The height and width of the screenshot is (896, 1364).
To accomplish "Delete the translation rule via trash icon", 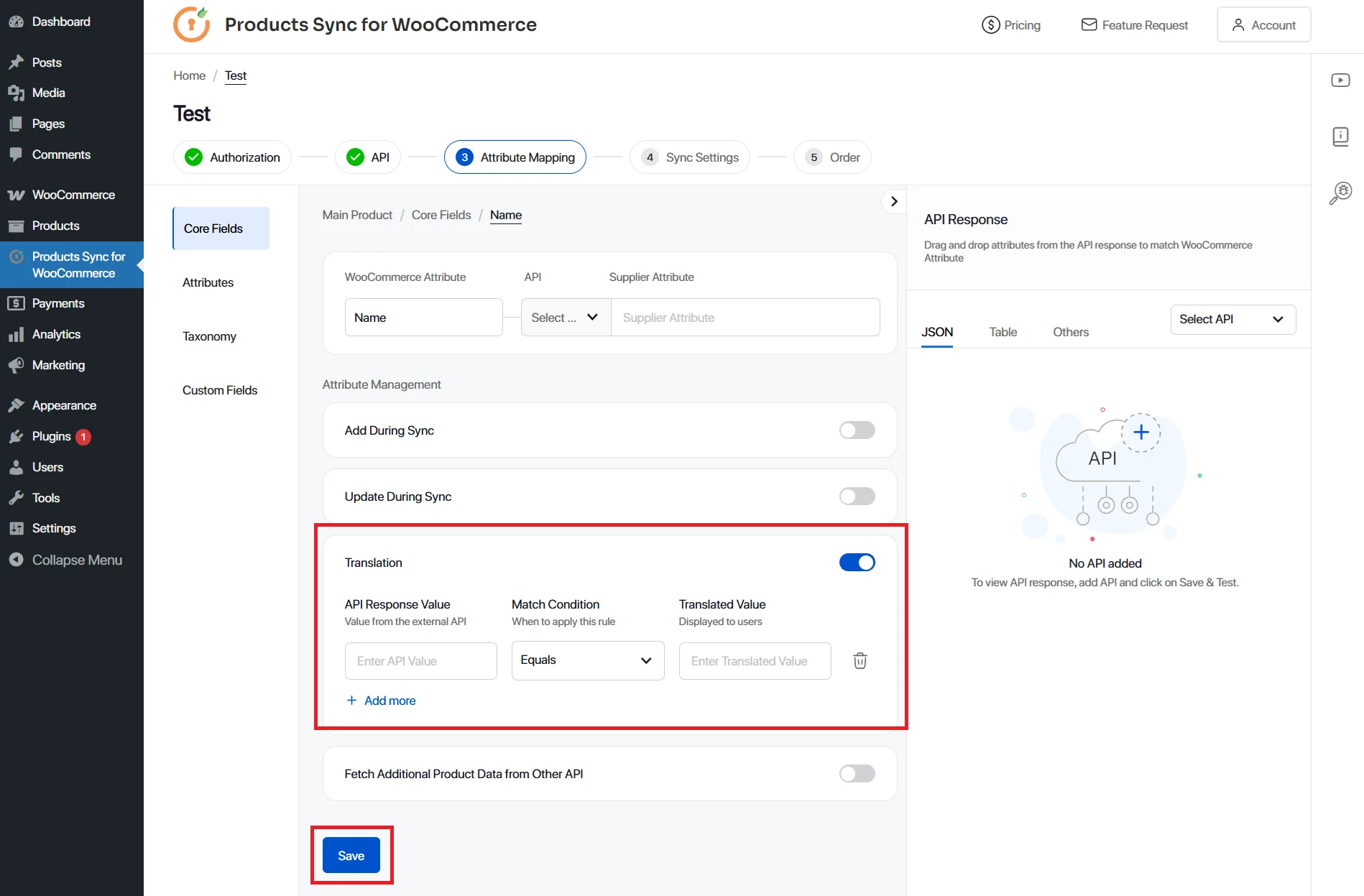I will (x=860, y=660).
